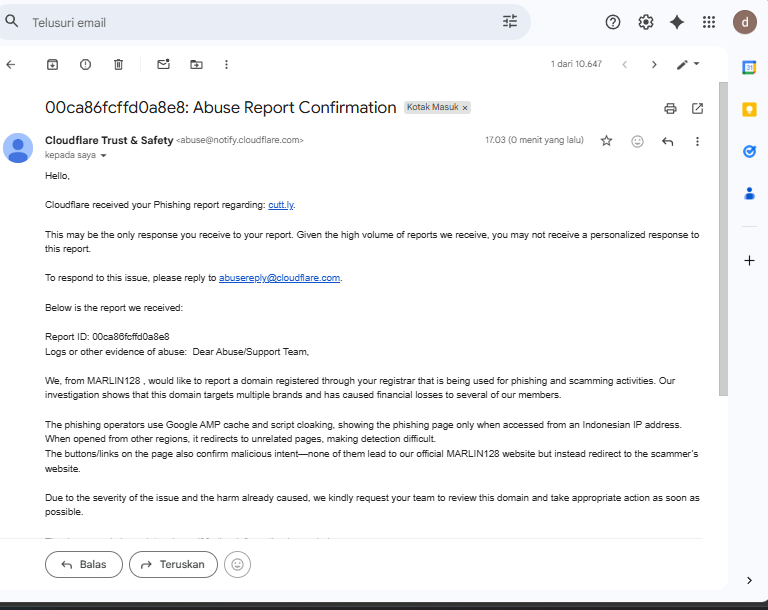Click the sender address abuse@notify.cloudflare.com
Screen dimensions: 768x610
tap(240, 140)
